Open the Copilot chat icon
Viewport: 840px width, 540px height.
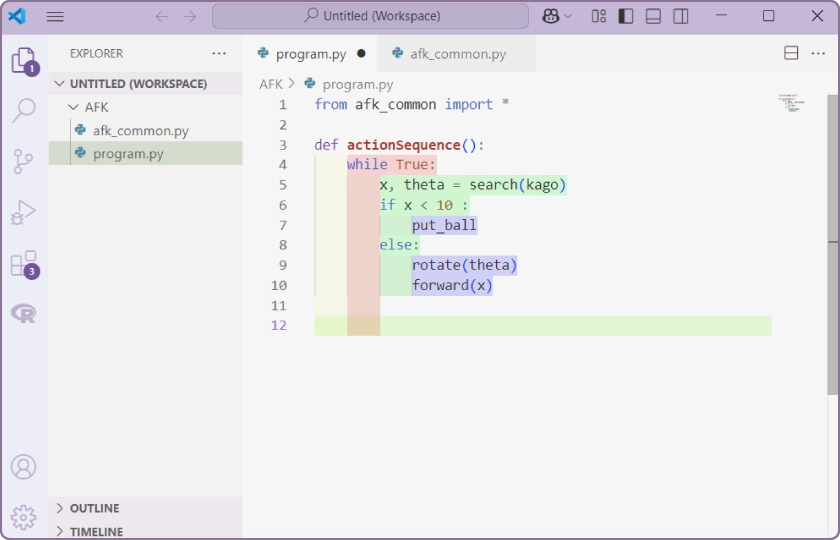pos(551,16)
